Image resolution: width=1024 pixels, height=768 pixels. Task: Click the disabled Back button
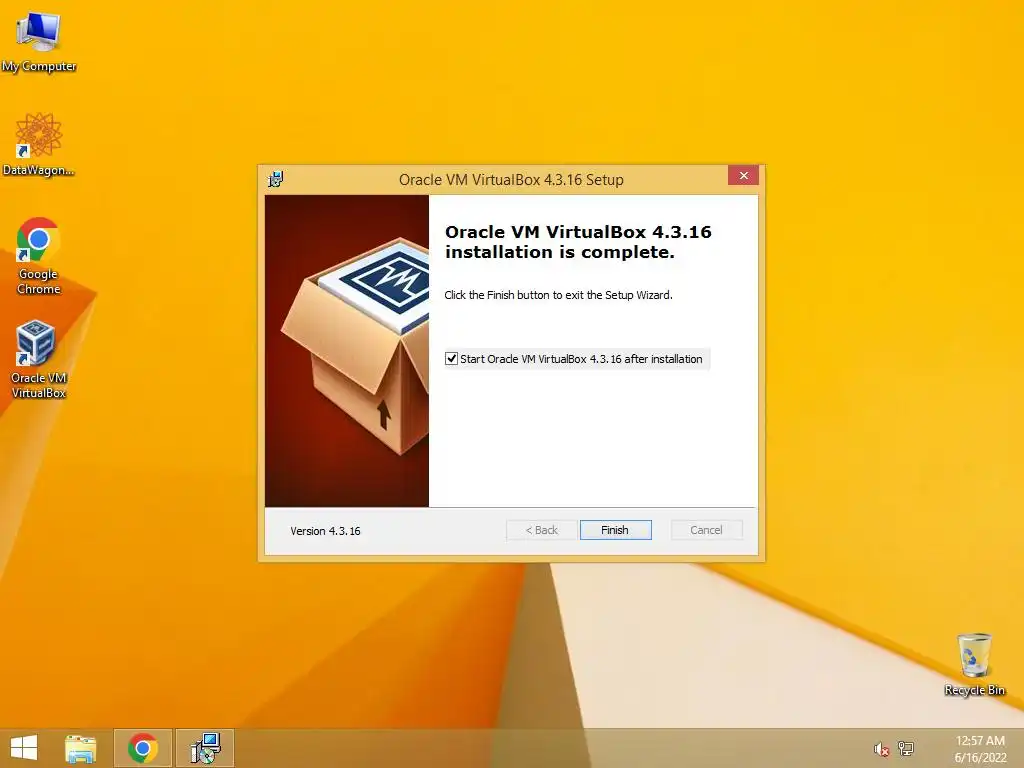pyautogui.click(x=541, y=530)
